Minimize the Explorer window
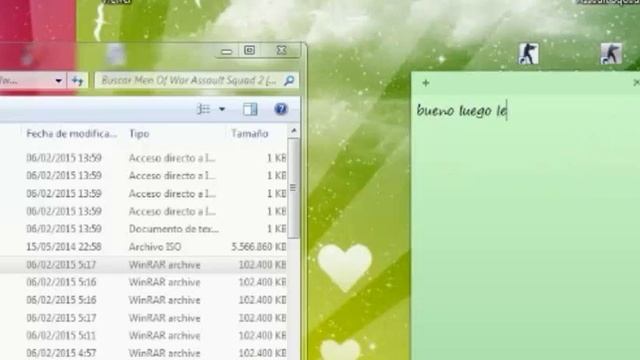 tap(227, 51)
